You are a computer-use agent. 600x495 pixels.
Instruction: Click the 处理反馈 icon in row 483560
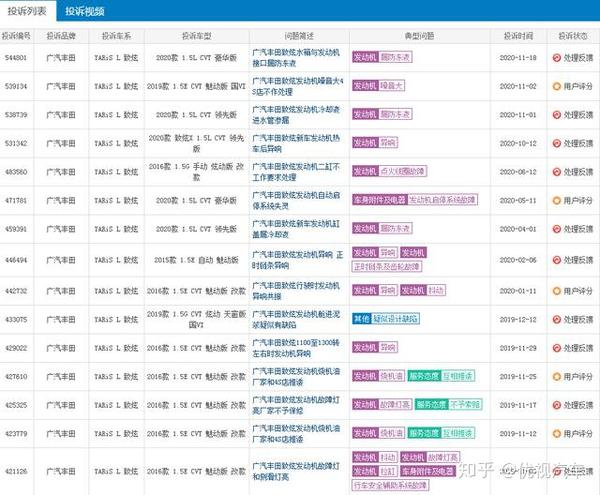pos(556,172)
